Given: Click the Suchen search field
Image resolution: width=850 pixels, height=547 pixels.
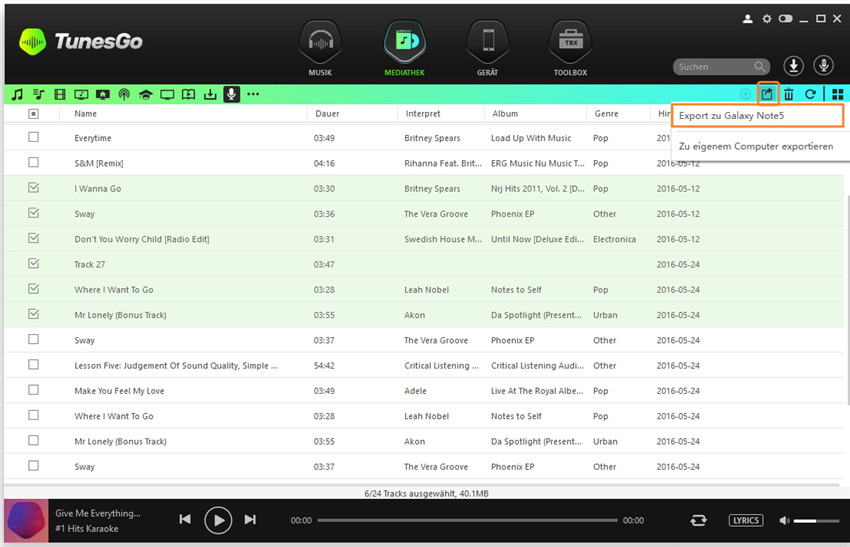Looking at the screenshot, I should 712,67.
